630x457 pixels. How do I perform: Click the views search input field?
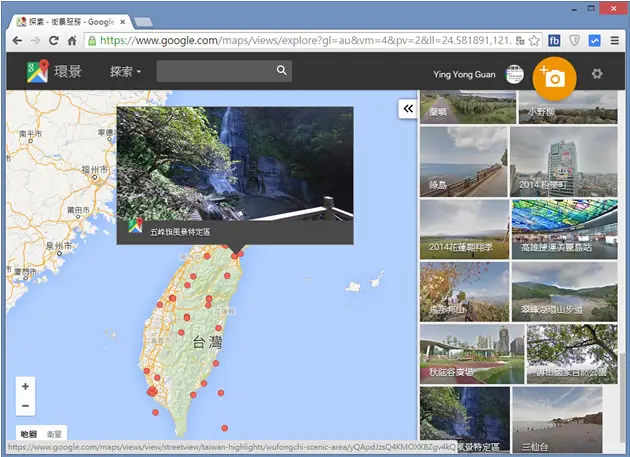[216, 71]
